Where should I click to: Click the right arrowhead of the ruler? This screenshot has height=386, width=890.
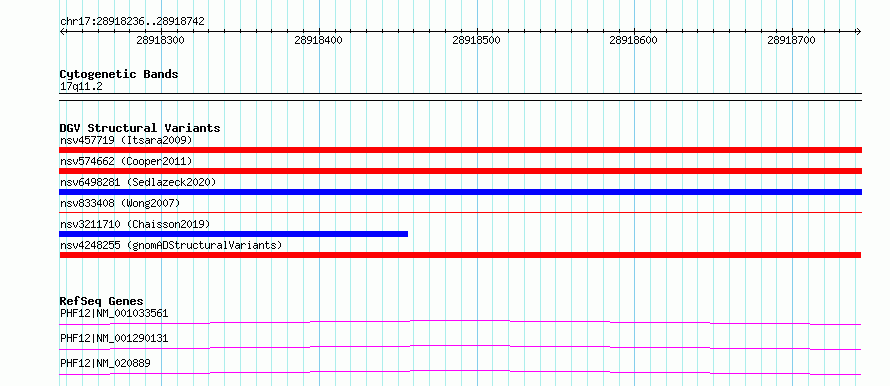(x=858, y=31)
